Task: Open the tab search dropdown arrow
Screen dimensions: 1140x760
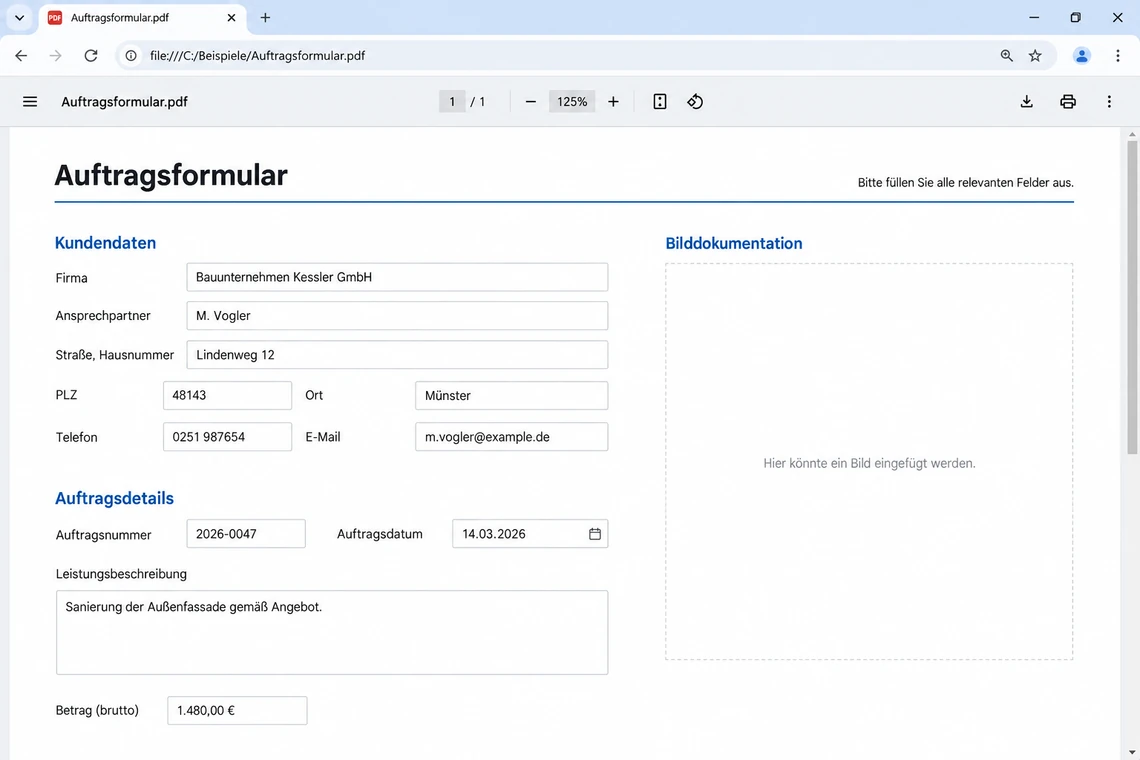Action: pos(20,17)
